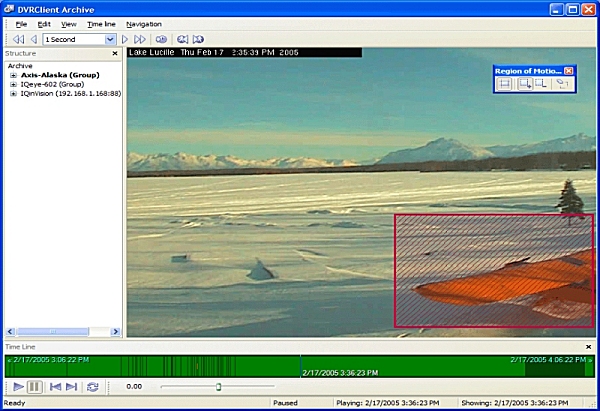Click the green timeline bar at current position marker
The width and height of the screenshot is (600, 411).
(x=300, y=366)
